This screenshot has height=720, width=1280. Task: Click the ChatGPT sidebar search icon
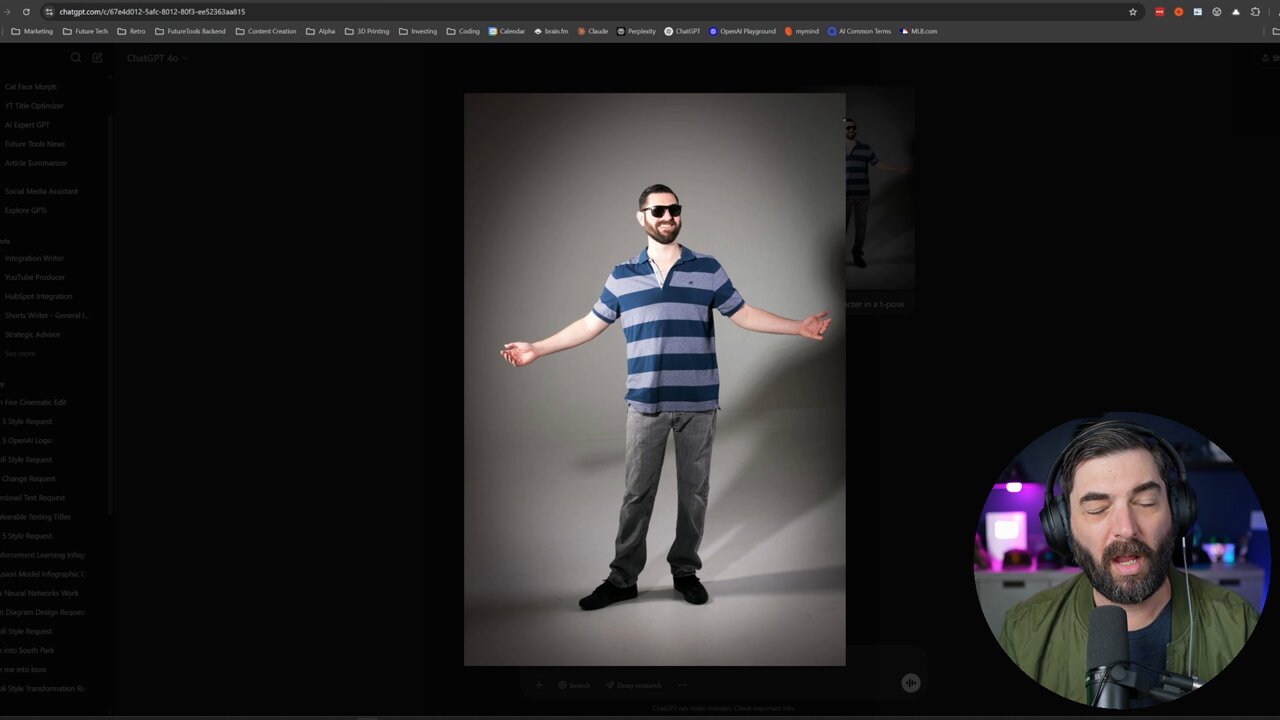[x=76, y=58]
